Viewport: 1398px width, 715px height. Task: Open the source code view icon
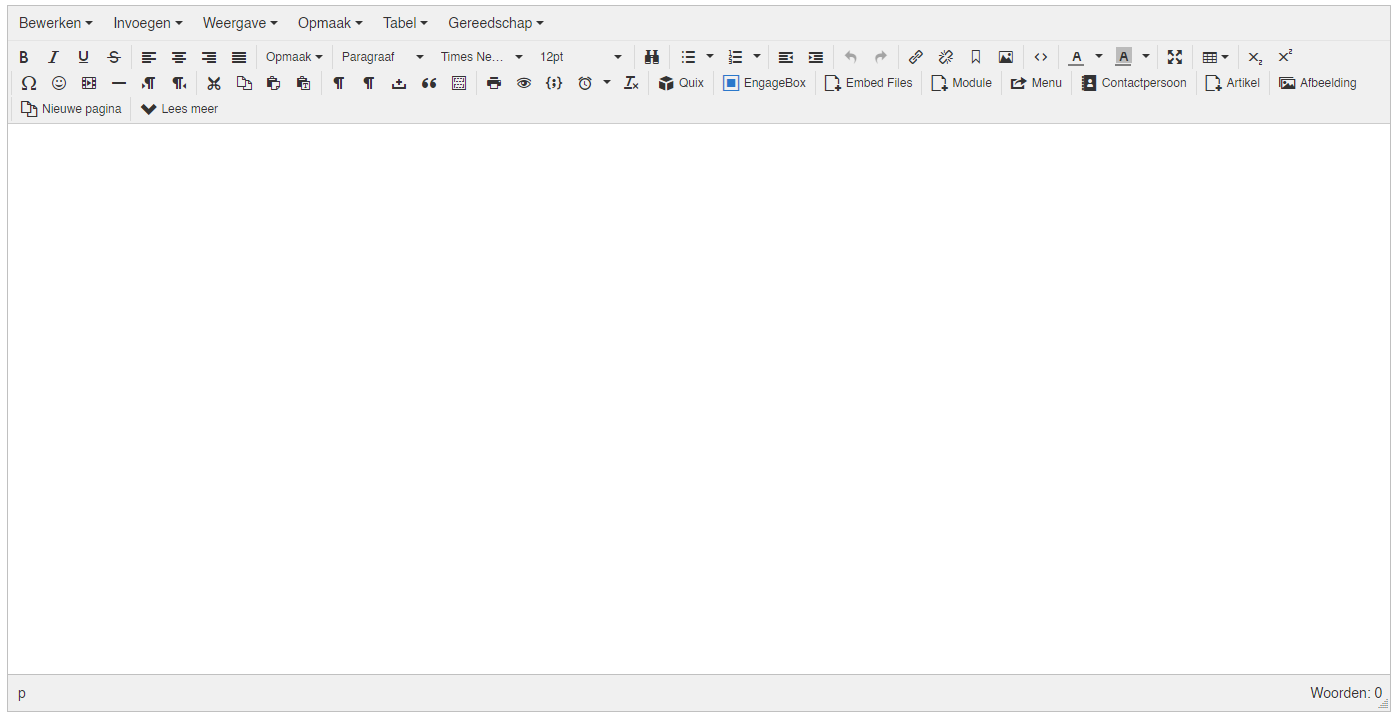1041,57
